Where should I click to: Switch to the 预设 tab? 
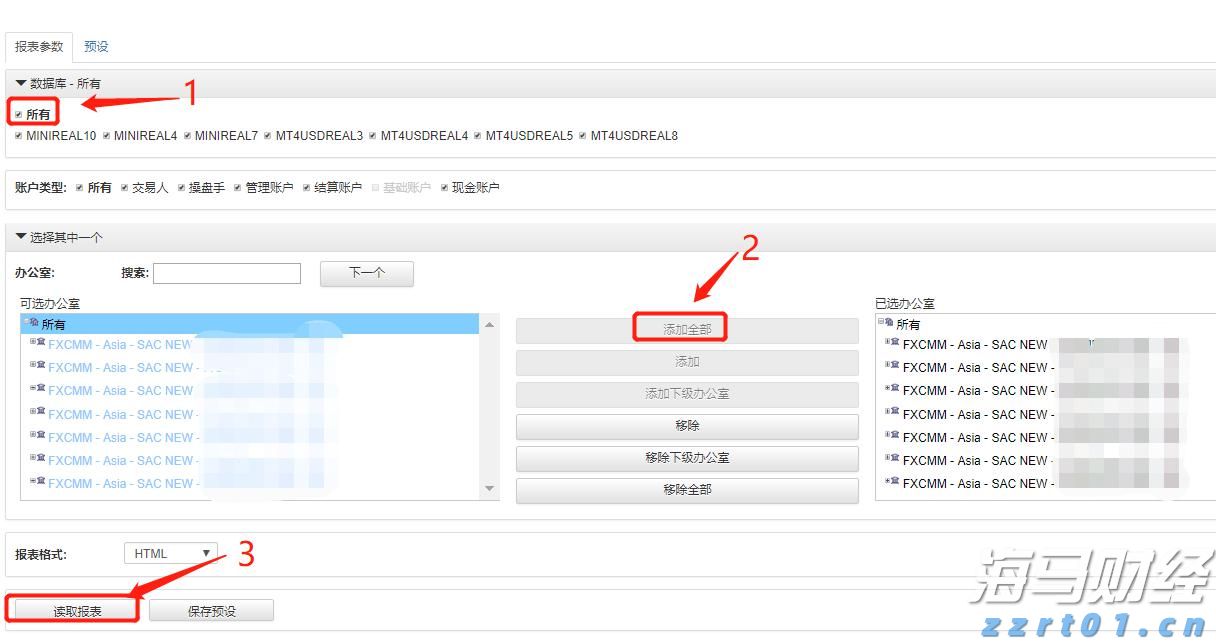[x=96, y=46]
